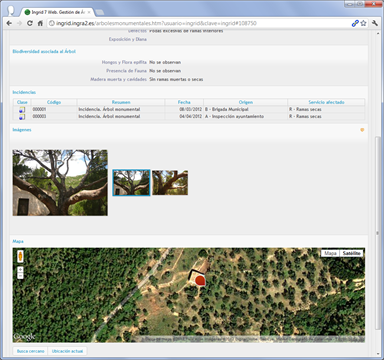Image resolution: width=384 pixels, height=360 pixels.
Task: Click the Busca cercano button
Action: coord(31,351)
